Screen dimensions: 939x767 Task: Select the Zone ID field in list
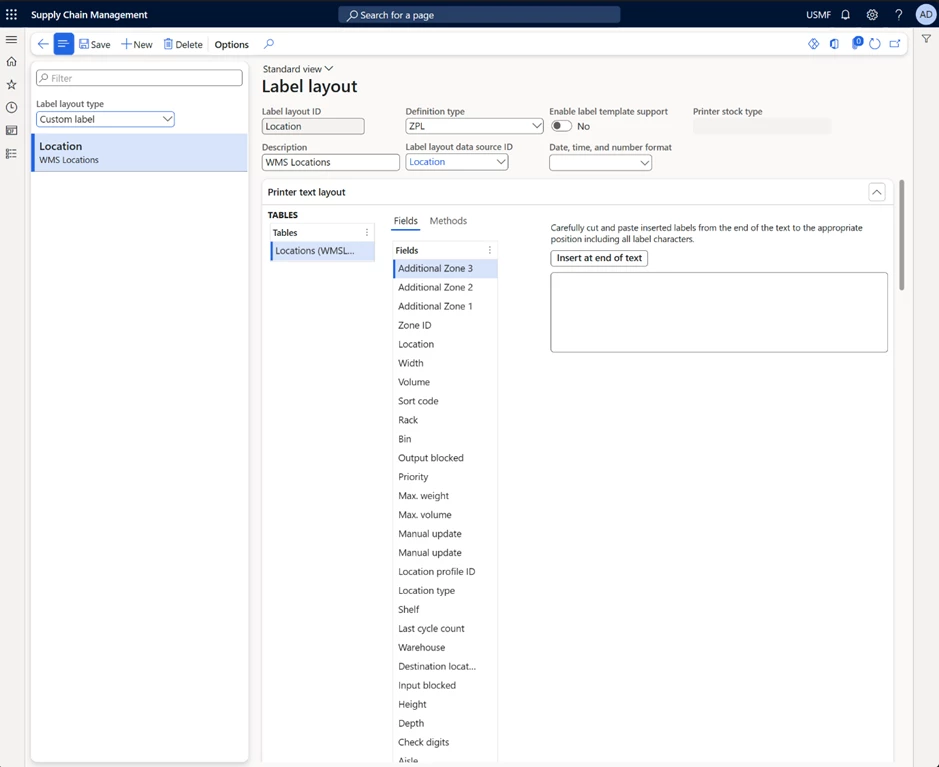[x=415, y=325]
